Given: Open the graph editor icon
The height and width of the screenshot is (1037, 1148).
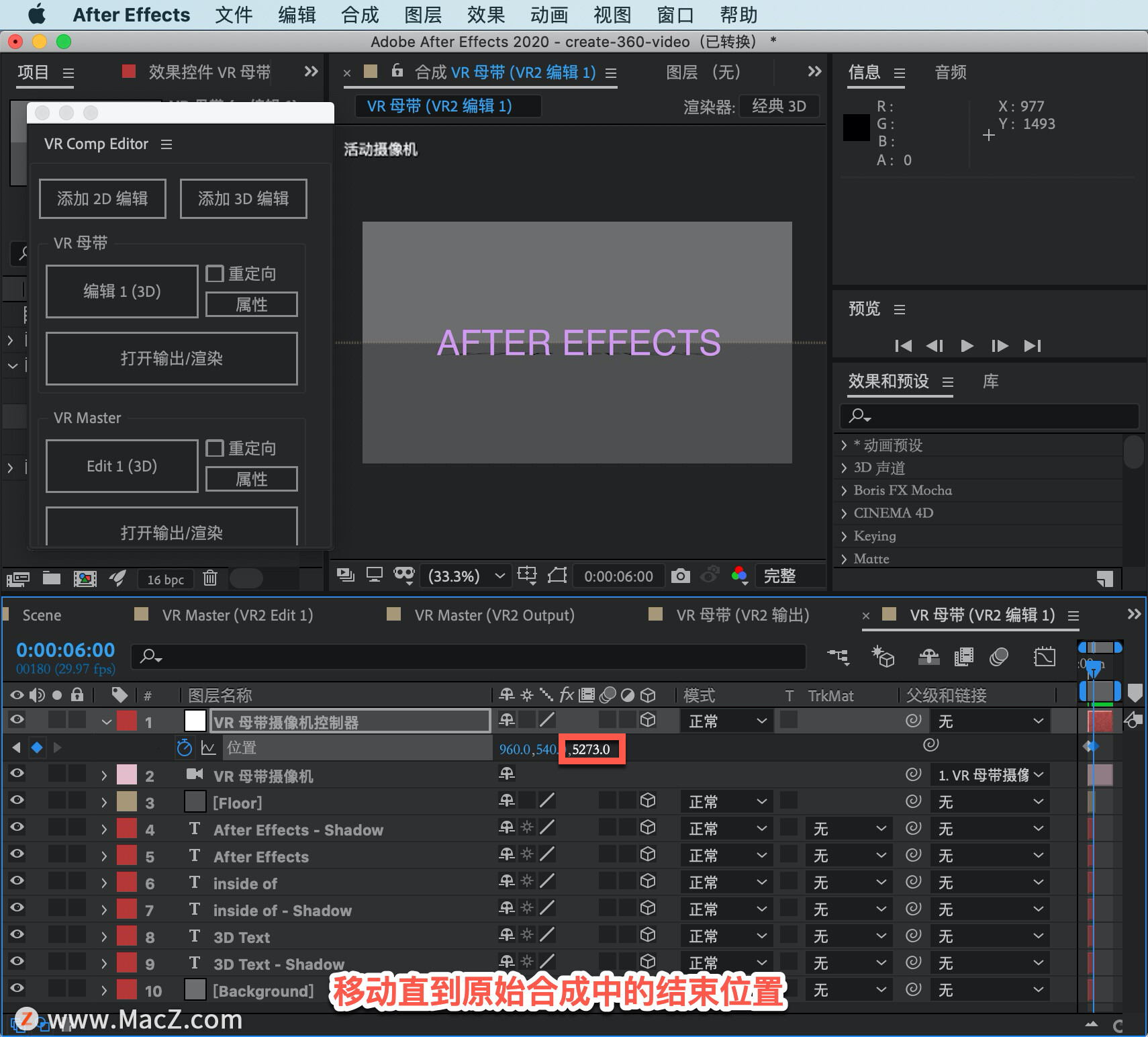Looking at the screenshot, I should point(1045,656).
